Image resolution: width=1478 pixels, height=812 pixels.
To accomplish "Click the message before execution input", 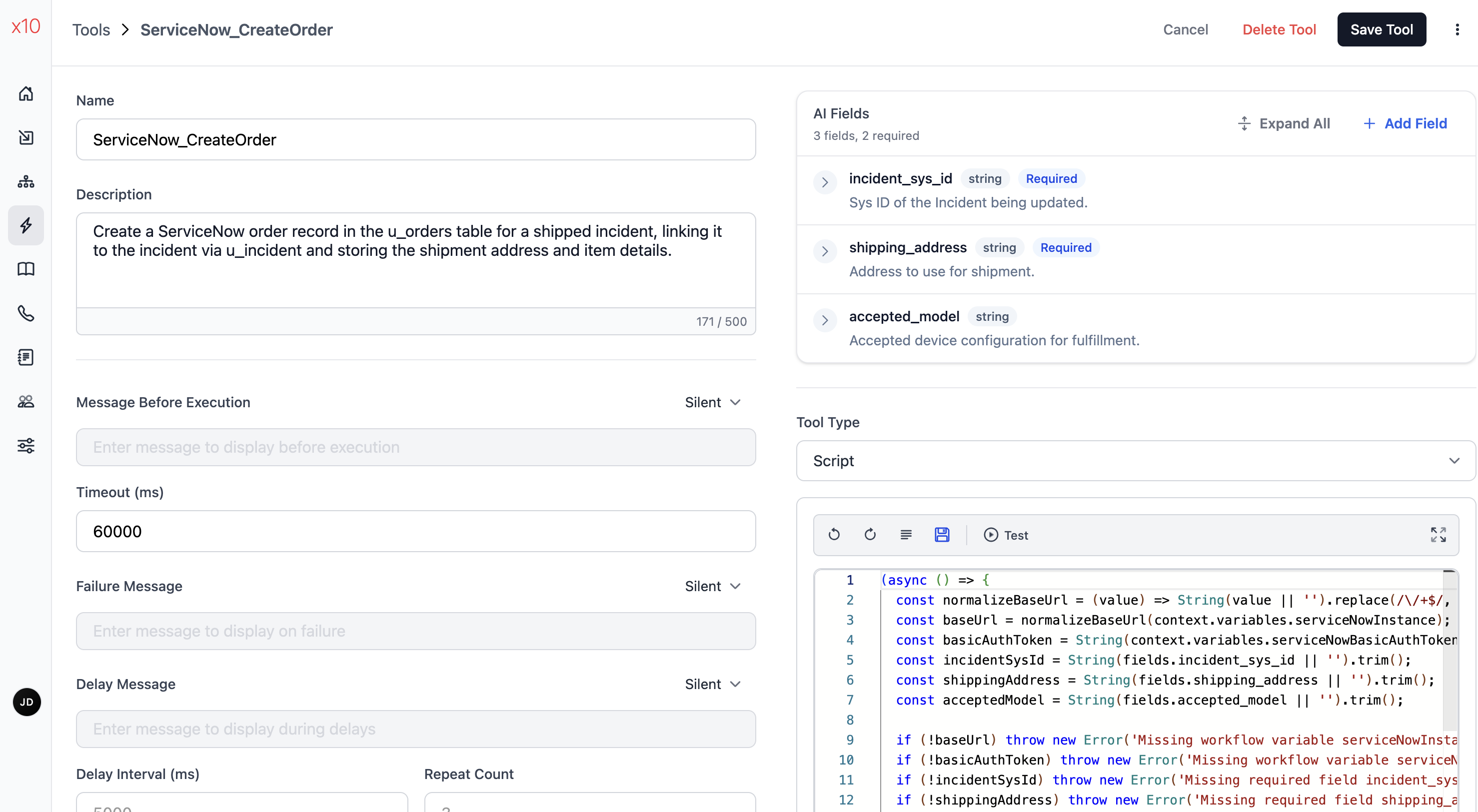I will click(416, 447).
